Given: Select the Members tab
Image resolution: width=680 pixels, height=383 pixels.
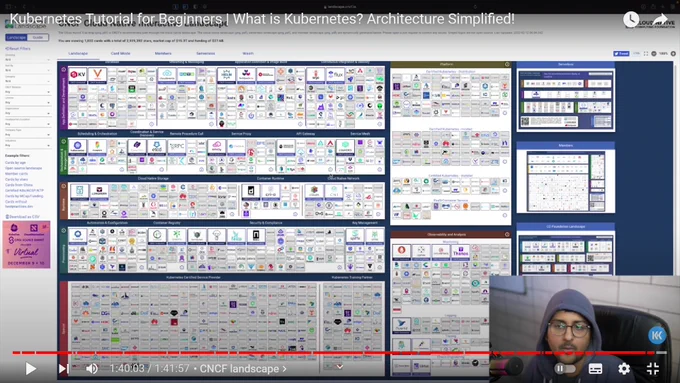Looking at the screenshot, I should pyautogui.click(x=163, y=53).
